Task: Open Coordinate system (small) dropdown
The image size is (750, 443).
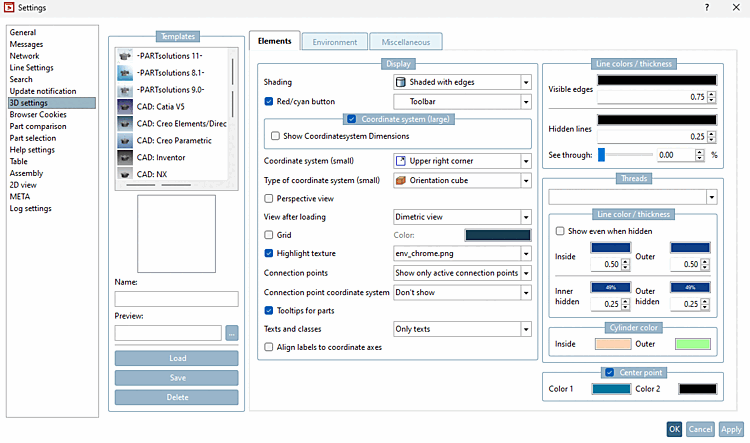Action: (x=462, y=161)
